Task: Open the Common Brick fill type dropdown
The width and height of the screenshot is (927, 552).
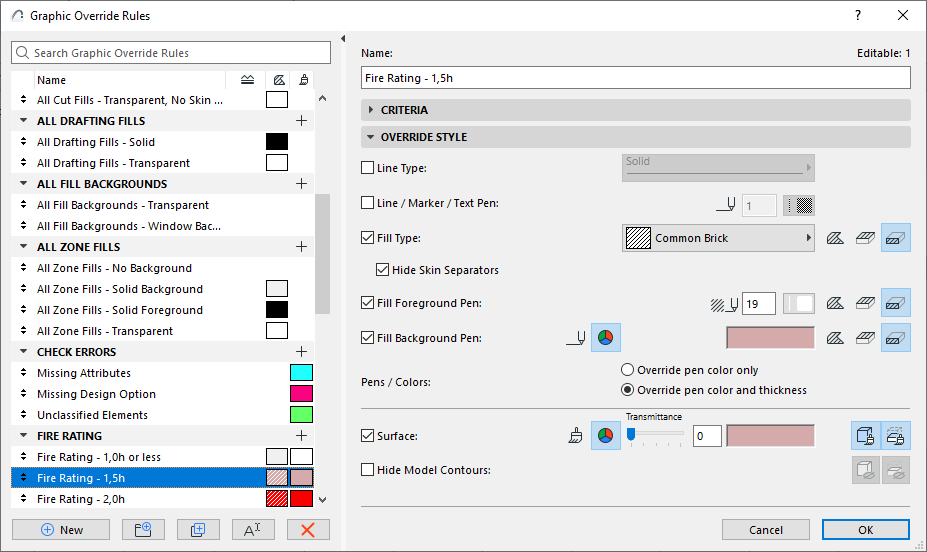Action: (718, 238)
